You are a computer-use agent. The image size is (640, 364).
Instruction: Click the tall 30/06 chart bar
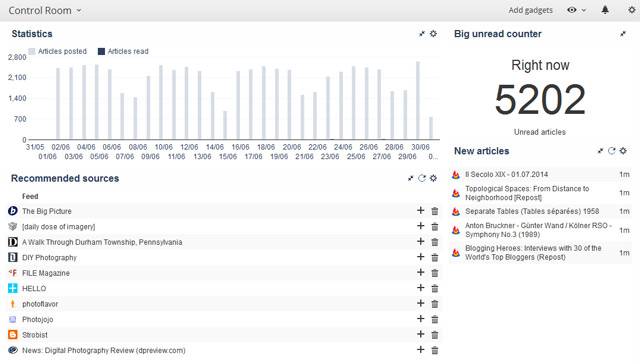coord(418,100)
